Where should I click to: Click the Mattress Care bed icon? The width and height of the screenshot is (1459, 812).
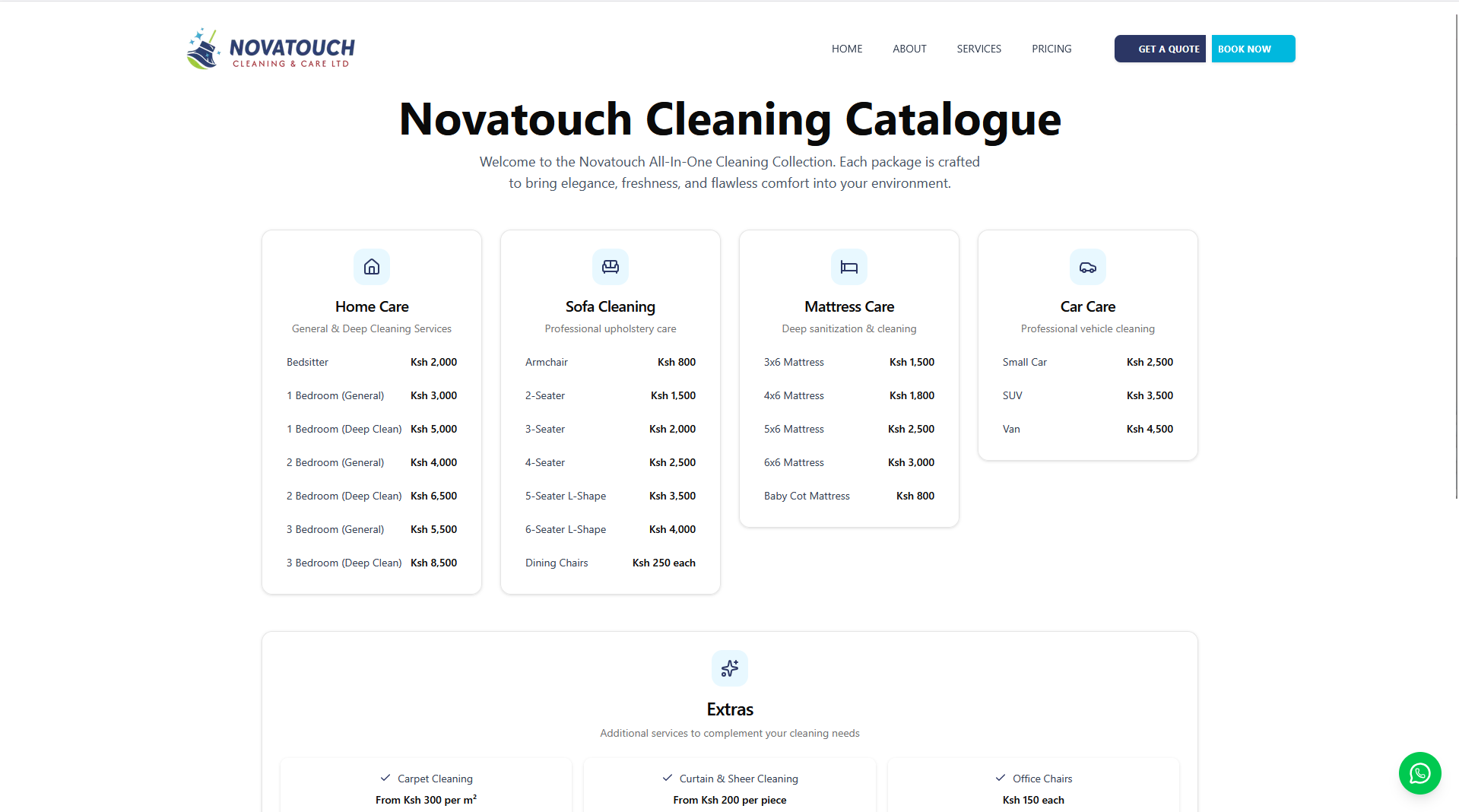click(849, 267)
